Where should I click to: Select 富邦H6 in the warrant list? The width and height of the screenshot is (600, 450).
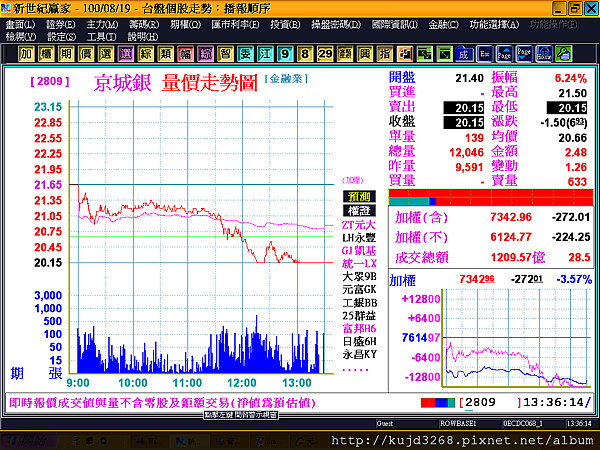point(359,329)
